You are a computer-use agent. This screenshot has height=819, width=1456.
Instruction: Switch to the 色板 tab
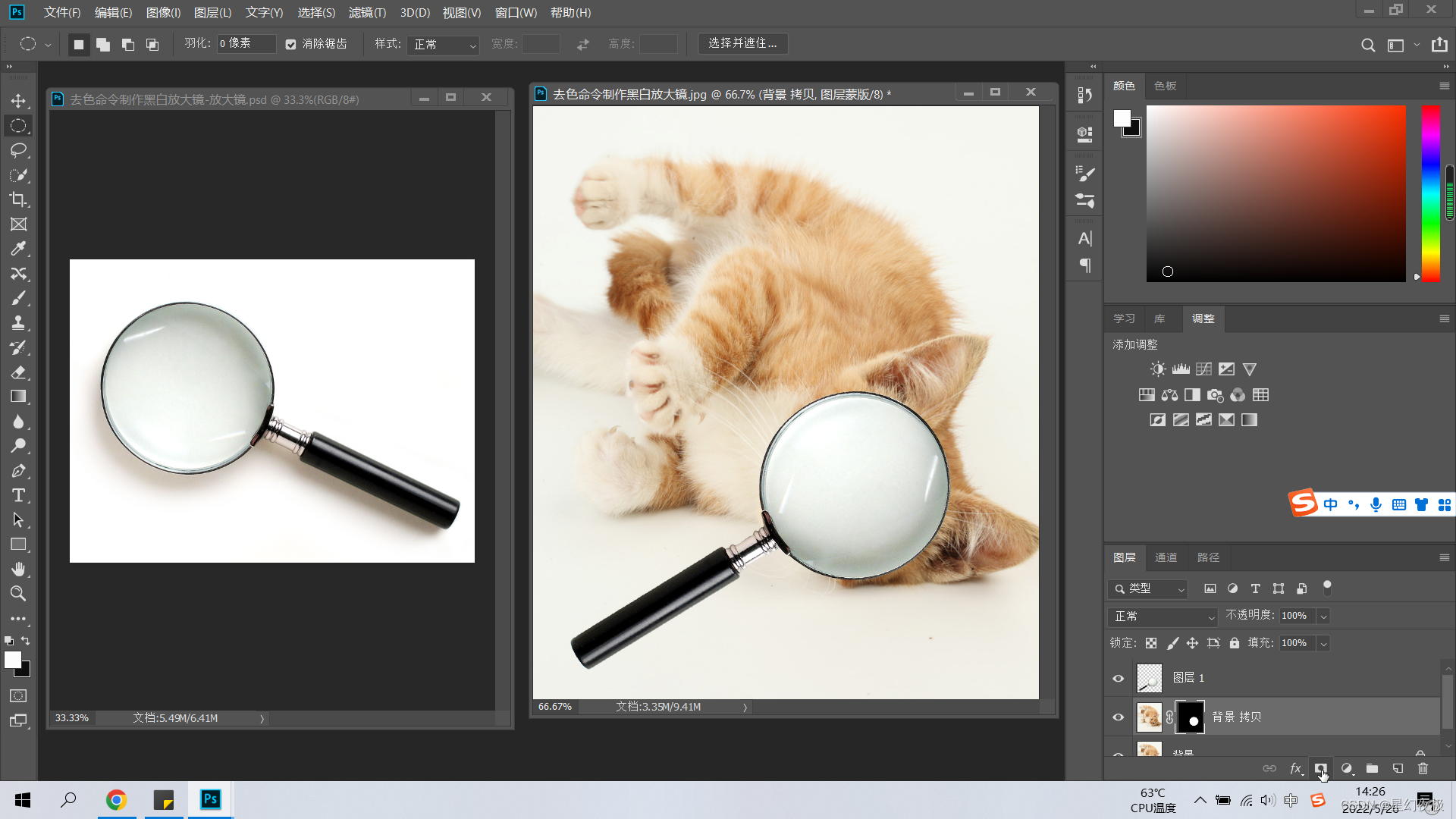(1165, 86)
